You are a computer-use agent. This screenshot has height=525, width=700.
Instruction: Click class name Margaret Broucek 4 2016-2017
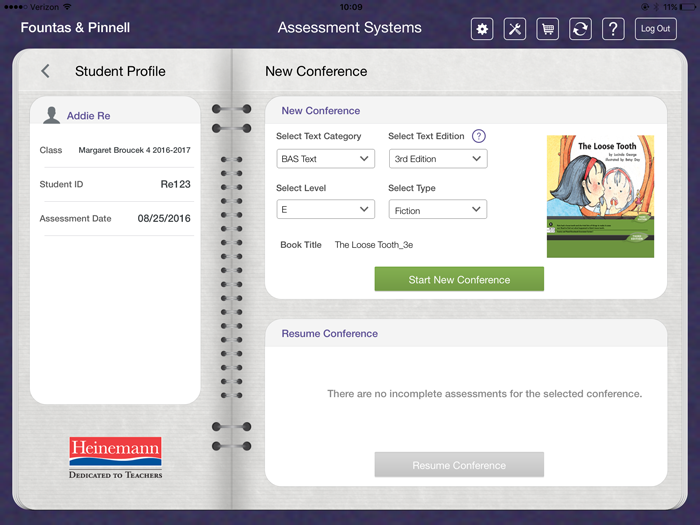click(134, 150)
